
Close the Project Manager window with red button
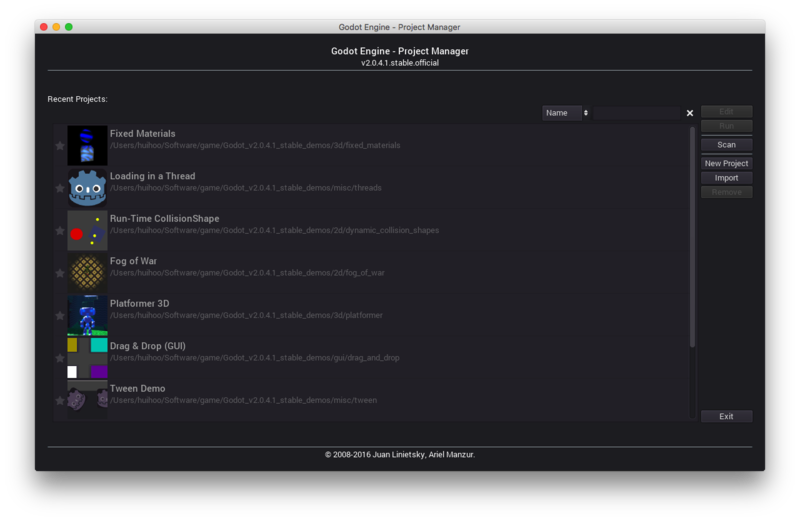click(44, 27)
